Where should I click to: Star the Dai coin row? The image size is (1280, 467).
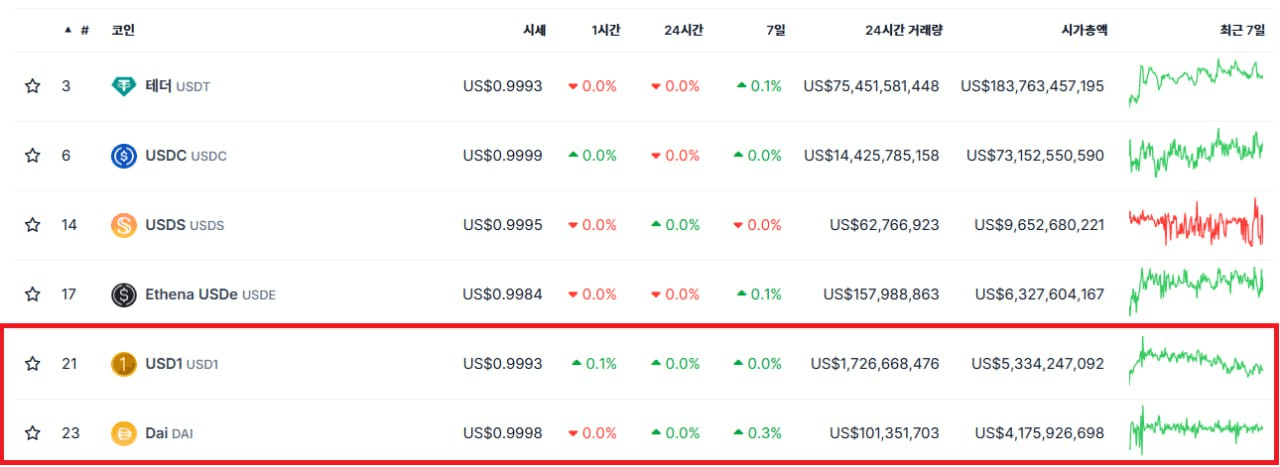(32, 434)
